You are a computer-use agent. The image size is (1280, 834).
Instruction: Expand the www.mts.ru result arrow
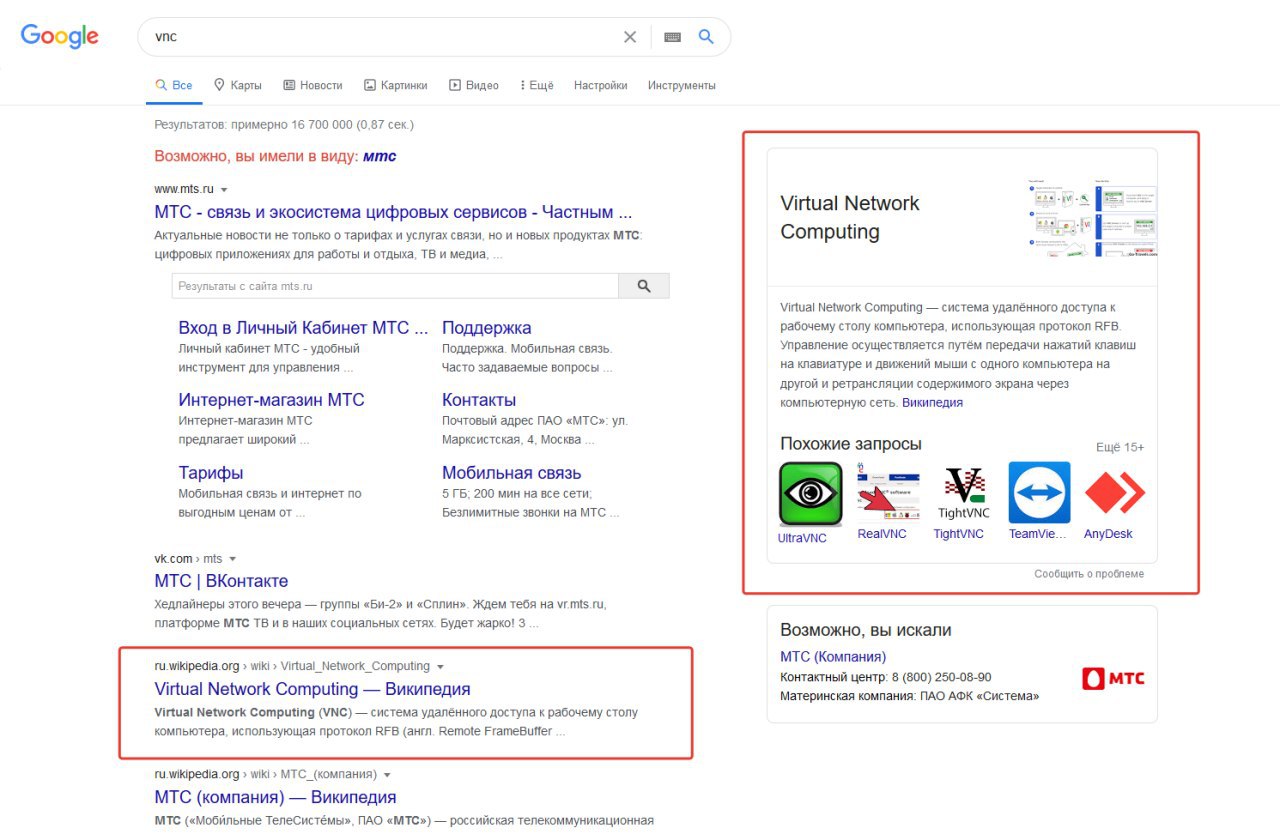tap(224, 190)
